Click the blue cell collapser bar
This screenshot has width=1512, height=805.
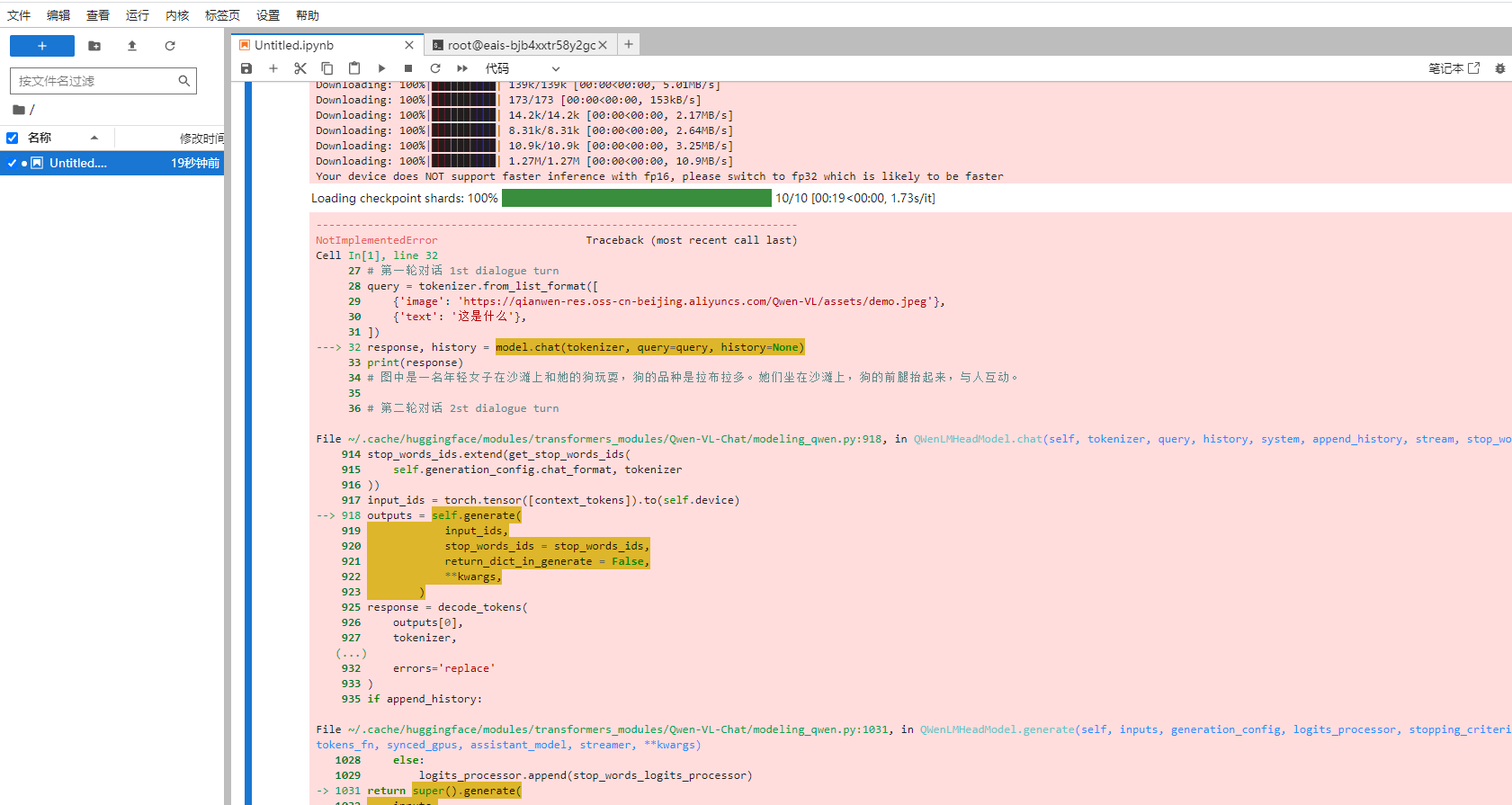(x=248, y=443)
